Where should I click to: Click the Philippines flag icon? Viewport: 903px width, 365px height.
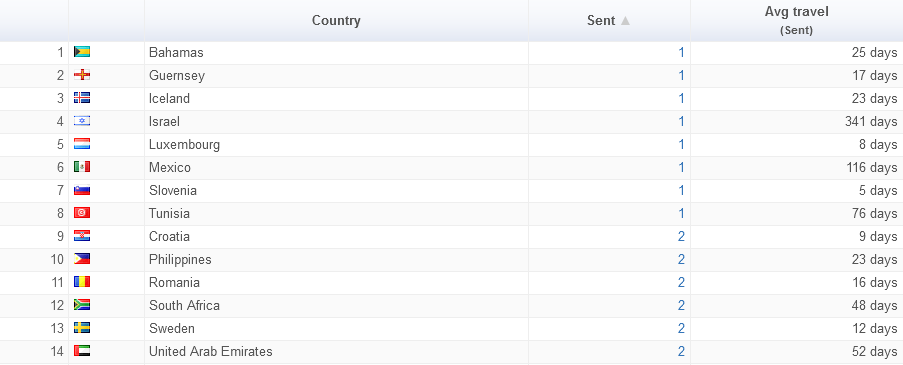coord(82,260)
